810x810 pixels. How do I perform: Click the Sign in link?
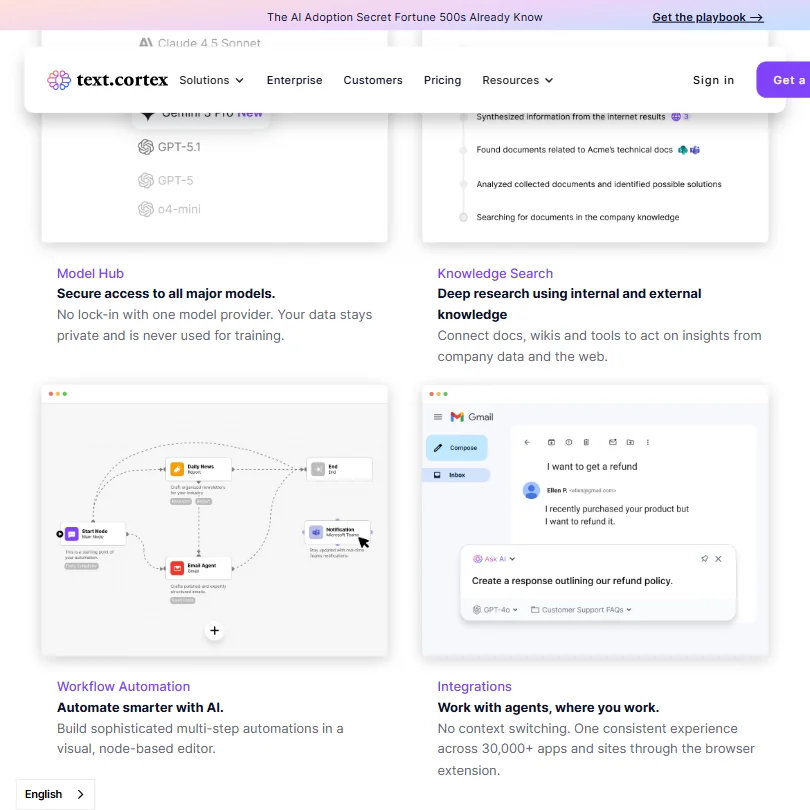[x=713, y=80]
